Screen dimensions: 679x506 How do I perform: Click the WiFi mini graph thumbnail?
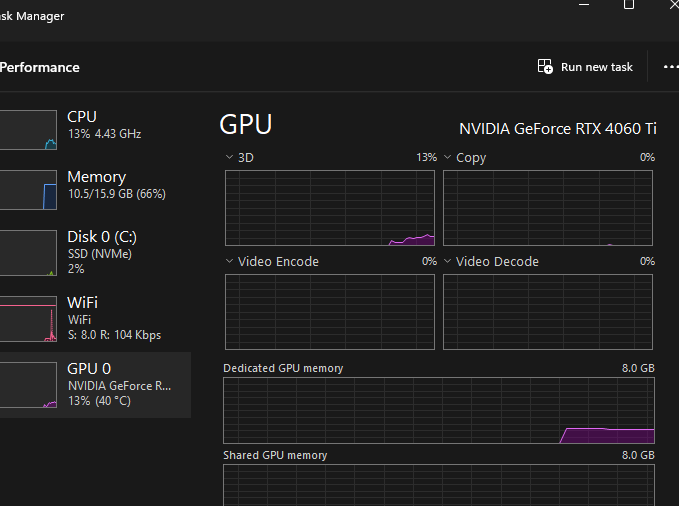(27, 319)
